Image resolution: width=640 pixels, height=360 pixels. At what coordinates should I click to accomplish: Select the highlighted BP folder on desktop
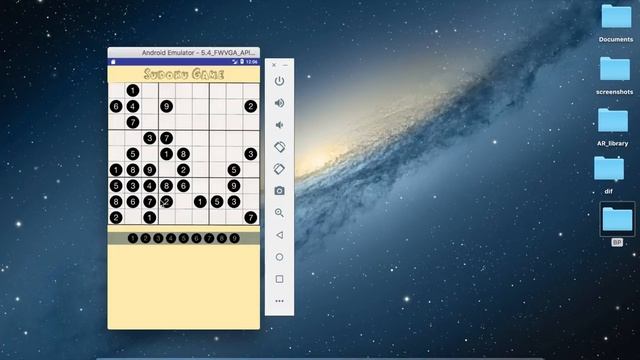tap(617, 219)
